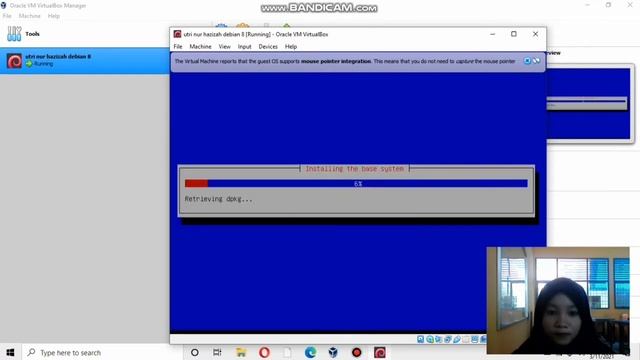Image resolution: width=640 pixels, height=360 pixels.
Task: Click the Tools icon in VirtualBox Manager
Action: point(14,34)
